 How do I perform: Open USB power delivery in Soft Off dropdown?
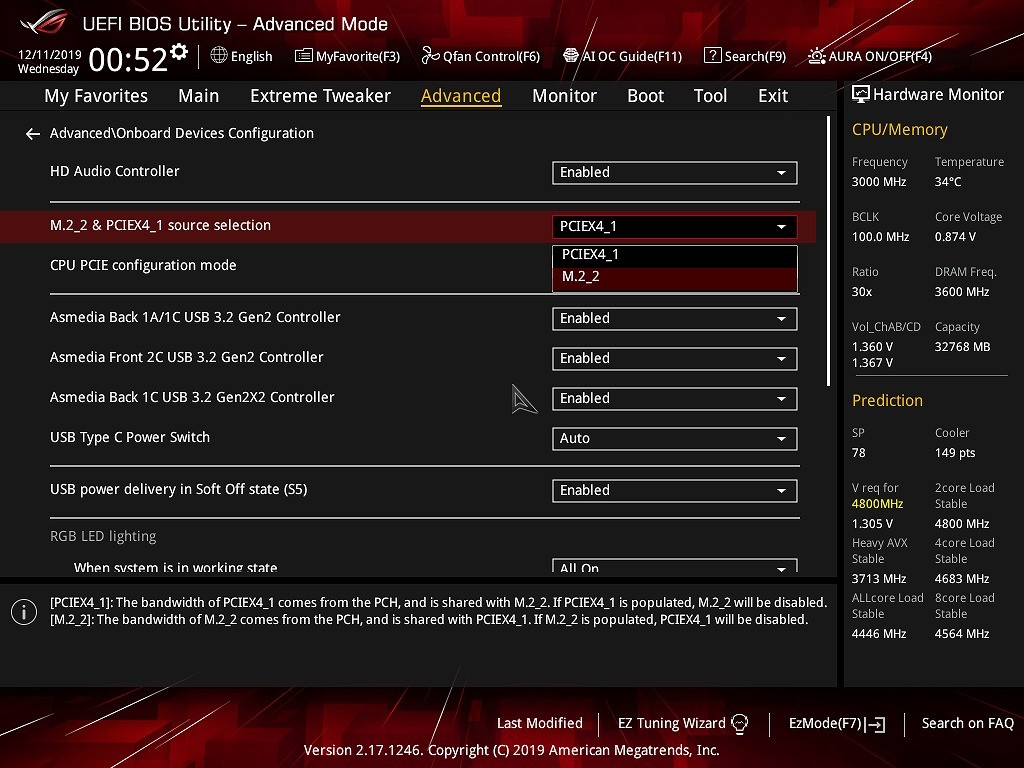tap(674, 490)
